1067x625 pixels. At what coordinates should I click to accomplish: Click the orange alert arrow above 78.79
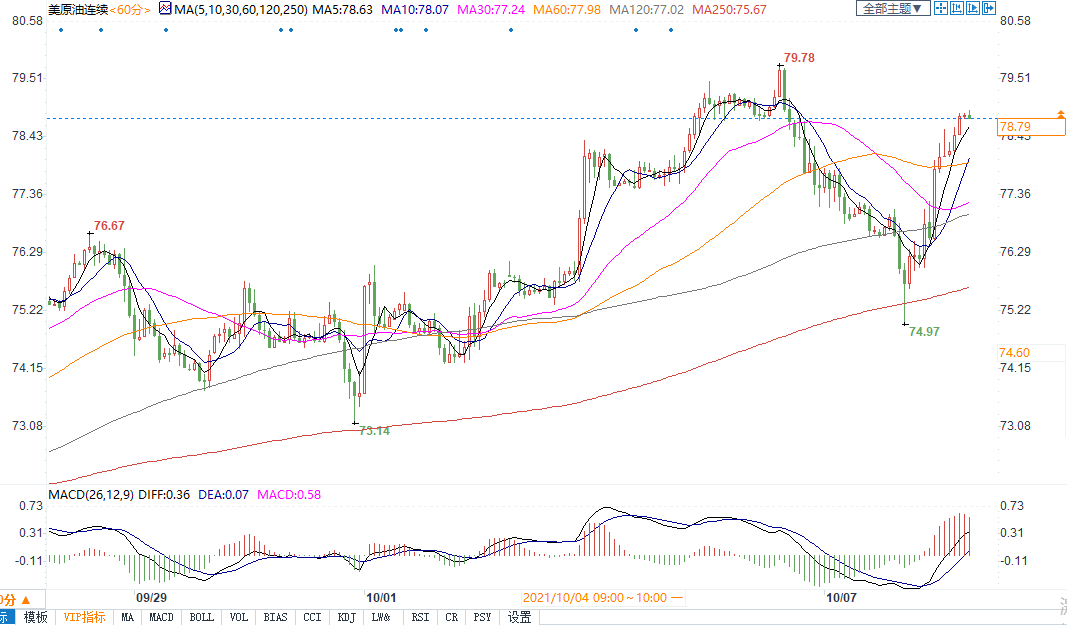1059,113
